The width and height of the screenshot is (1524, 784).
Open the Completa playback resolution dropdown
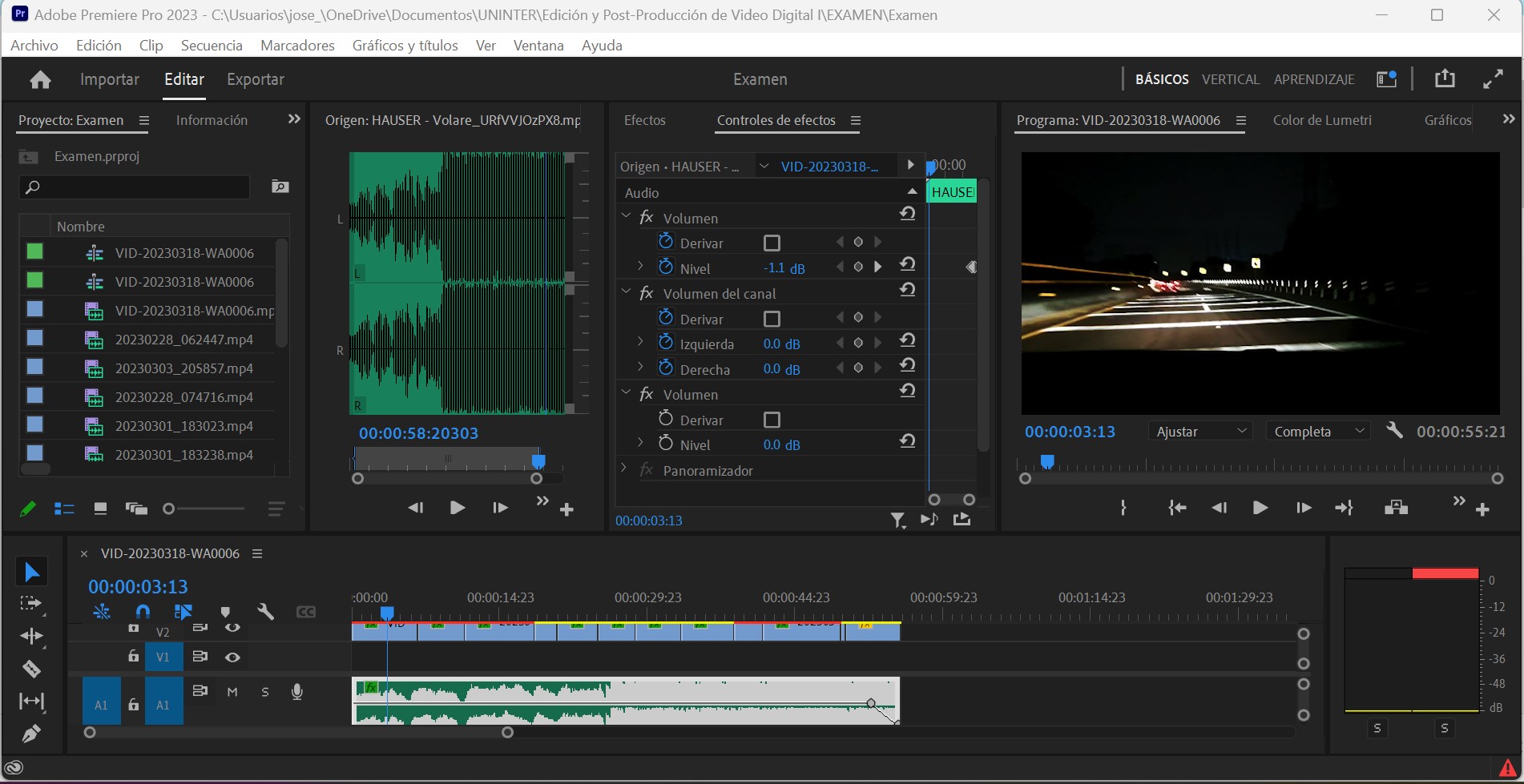1318,431
